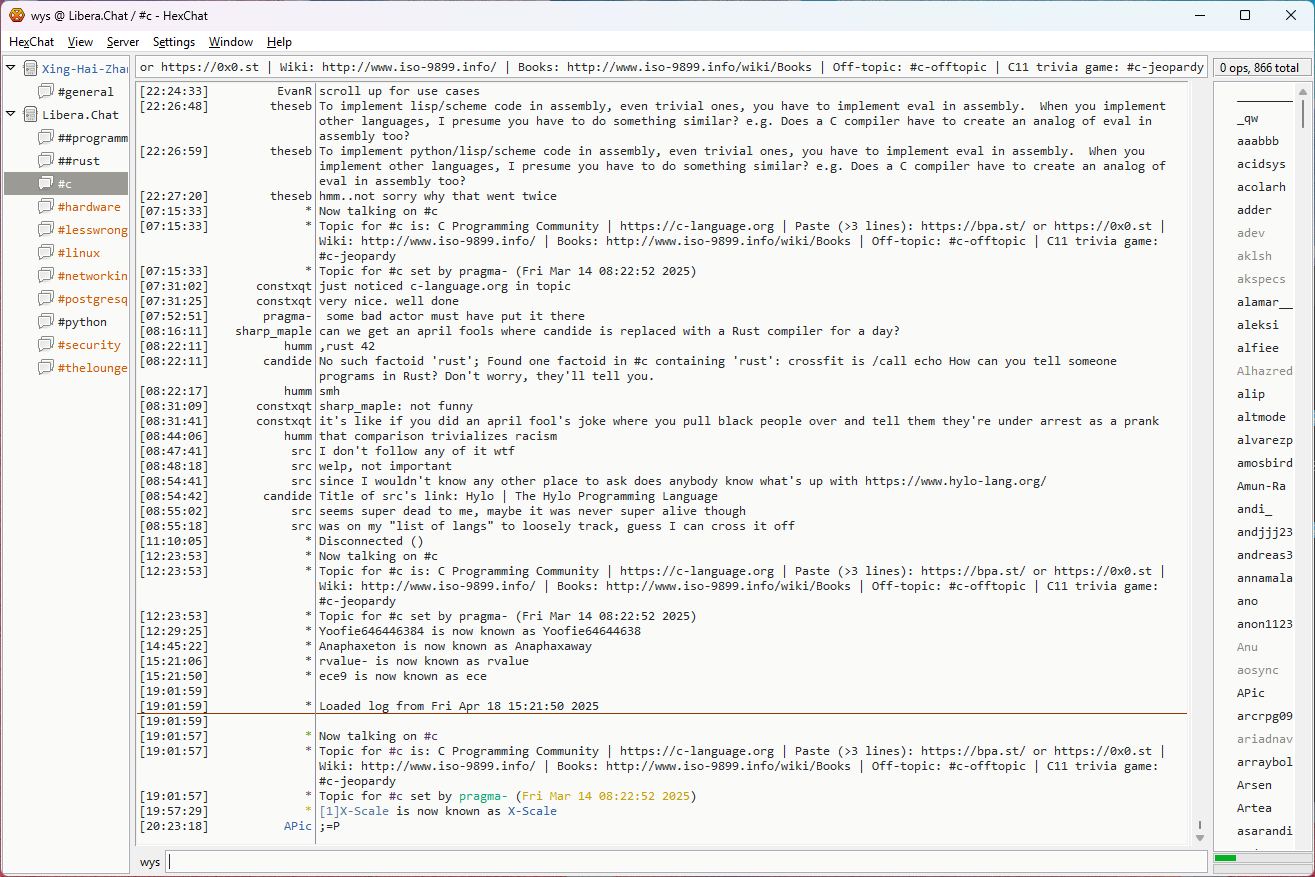Open the Settings menu
The image size is (1315, 877).
(x=174, y=42)
